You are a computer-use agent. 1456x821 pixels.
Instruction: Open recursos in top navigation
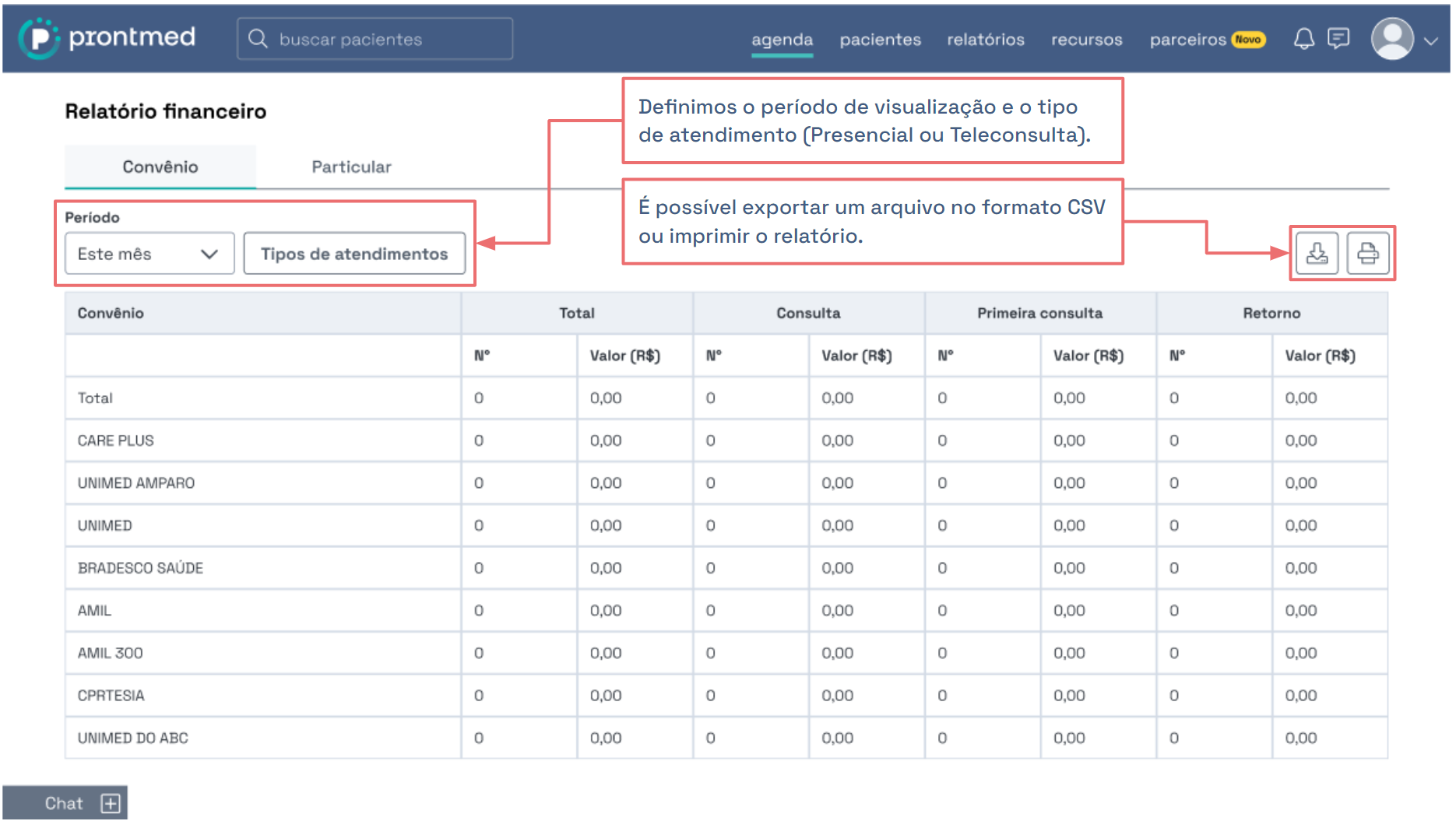[1086, 40]
